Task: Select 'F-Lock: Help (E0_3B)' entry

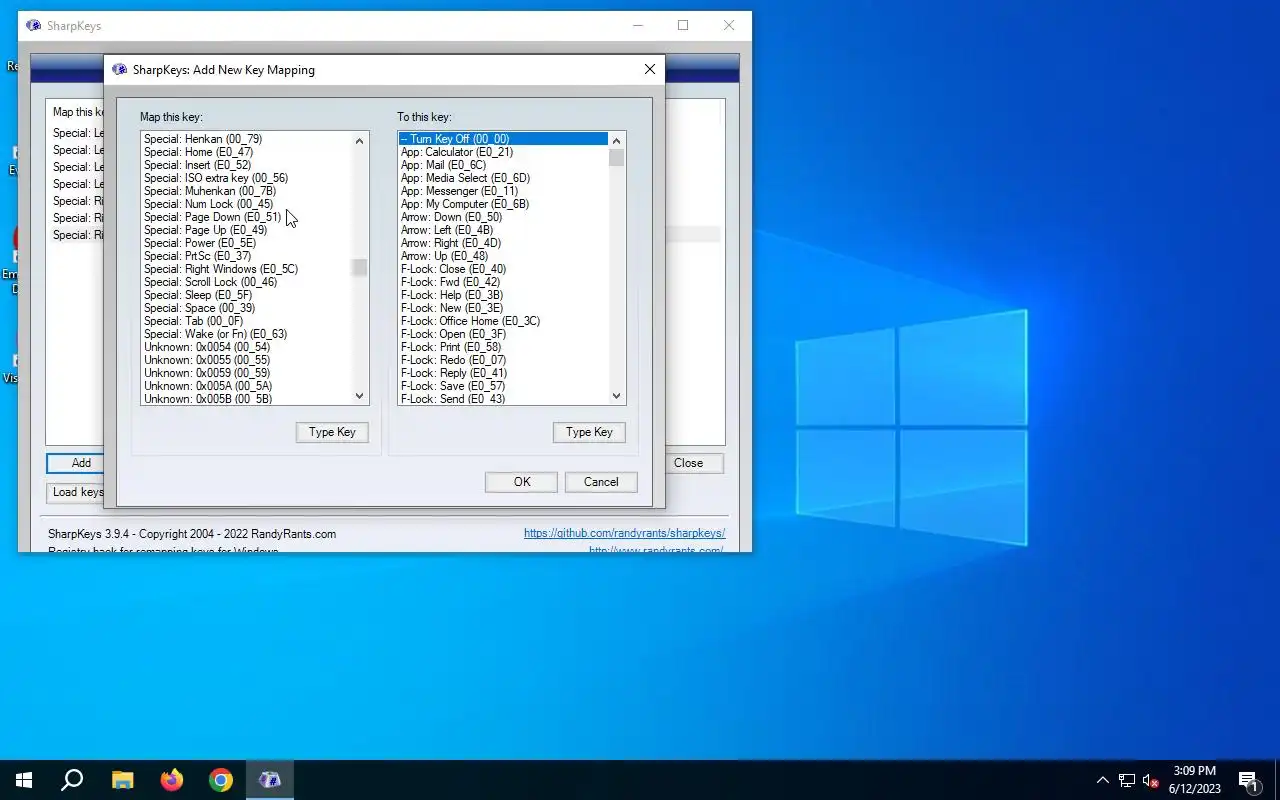Action: (503, 295)
